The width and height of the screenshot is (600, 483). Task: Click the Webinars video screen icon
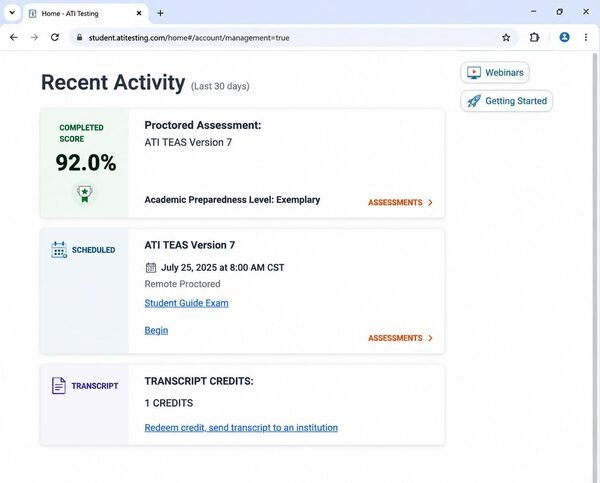(474, 72)
